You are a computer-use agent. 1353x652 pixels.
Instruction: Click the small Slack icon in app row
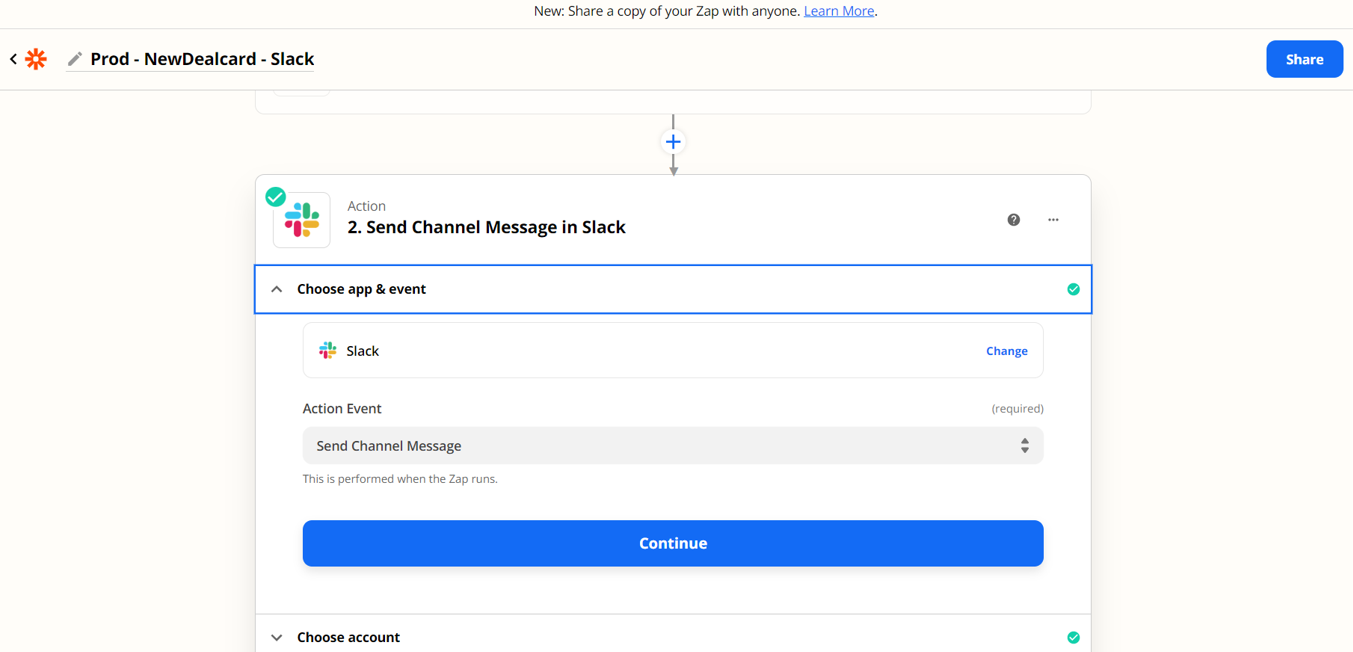[328, 351]
